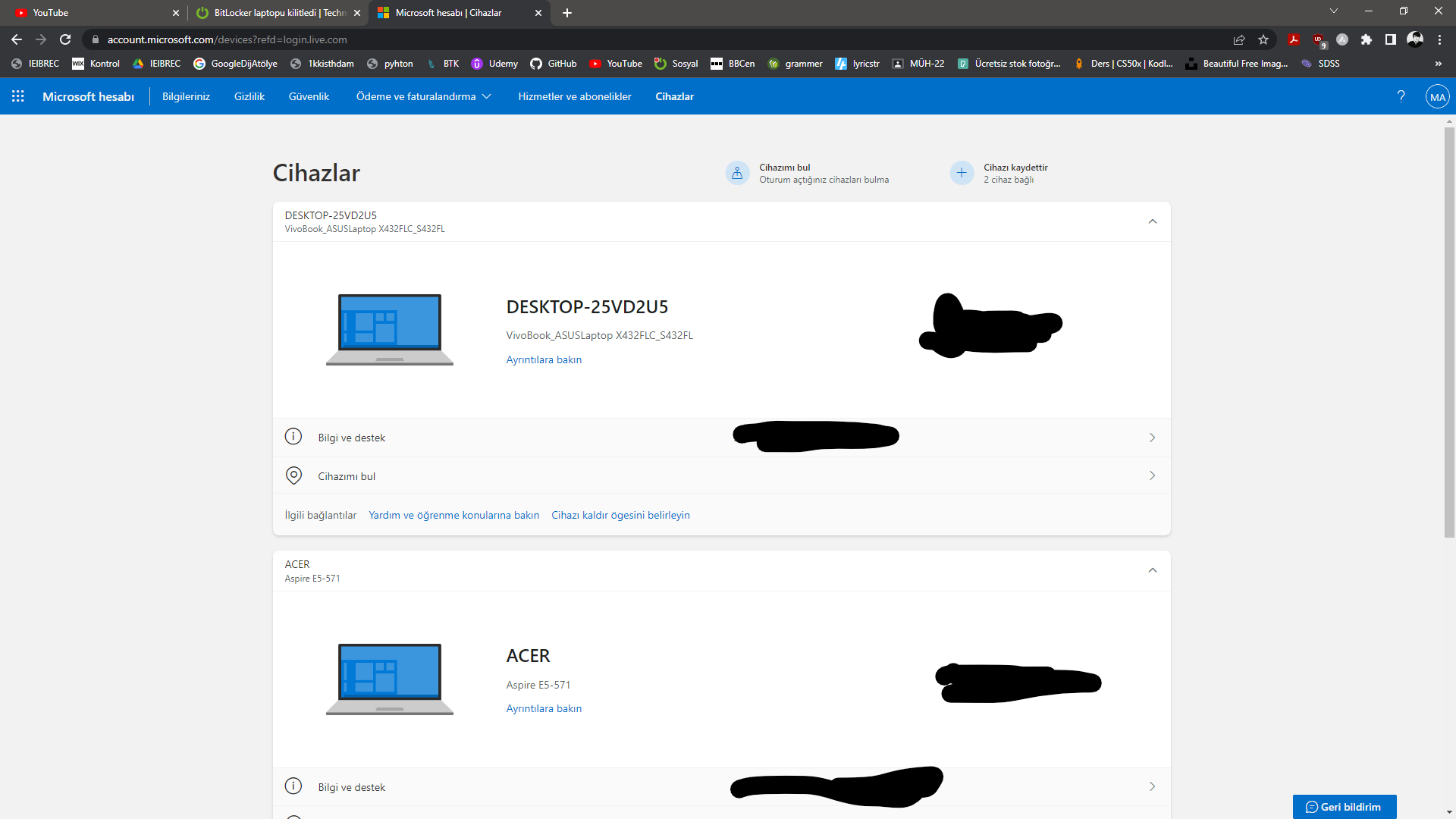Open the MA account profile avatar
The image size is (1456, 819).
pyautogui.click(x=1437, y=96)
